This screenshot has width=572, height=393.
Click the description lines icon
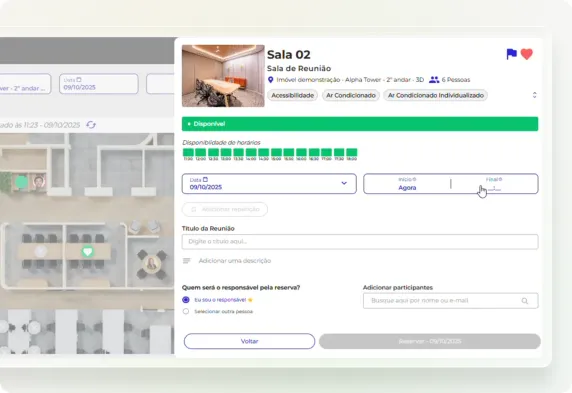tap(186, 261)
